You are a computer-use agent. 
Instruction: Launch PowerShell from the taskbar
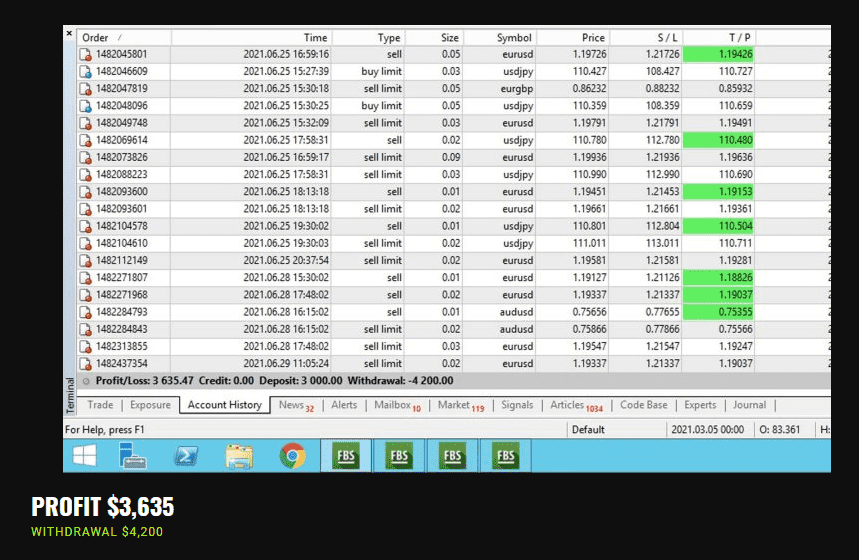(186, 456)
